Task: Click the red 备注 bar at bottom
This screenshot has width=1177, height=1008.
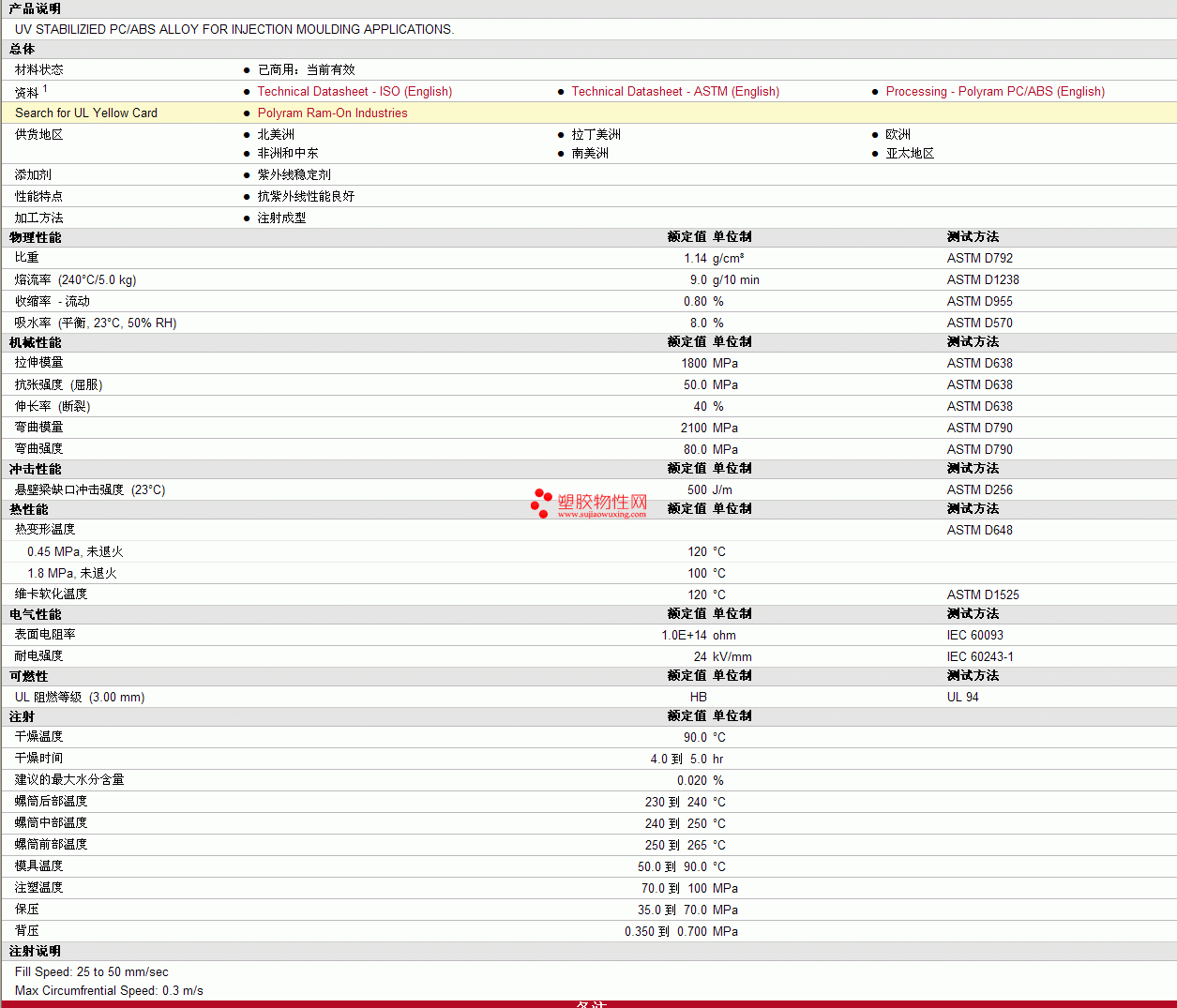Action: click(x=589, y=1004)
